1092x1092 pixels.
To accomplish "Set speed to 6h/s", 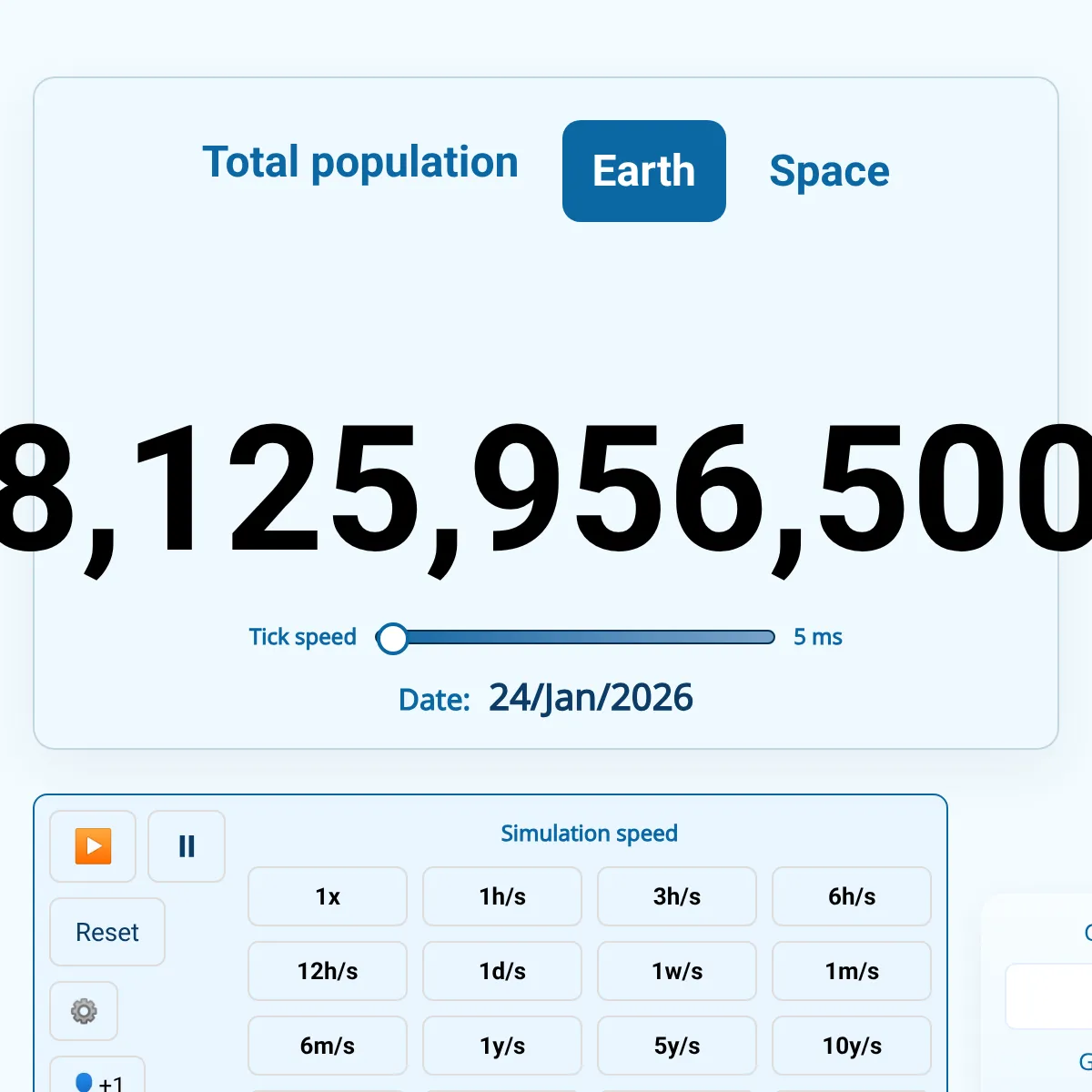I will pyautogui.click(x=852, y=896).
